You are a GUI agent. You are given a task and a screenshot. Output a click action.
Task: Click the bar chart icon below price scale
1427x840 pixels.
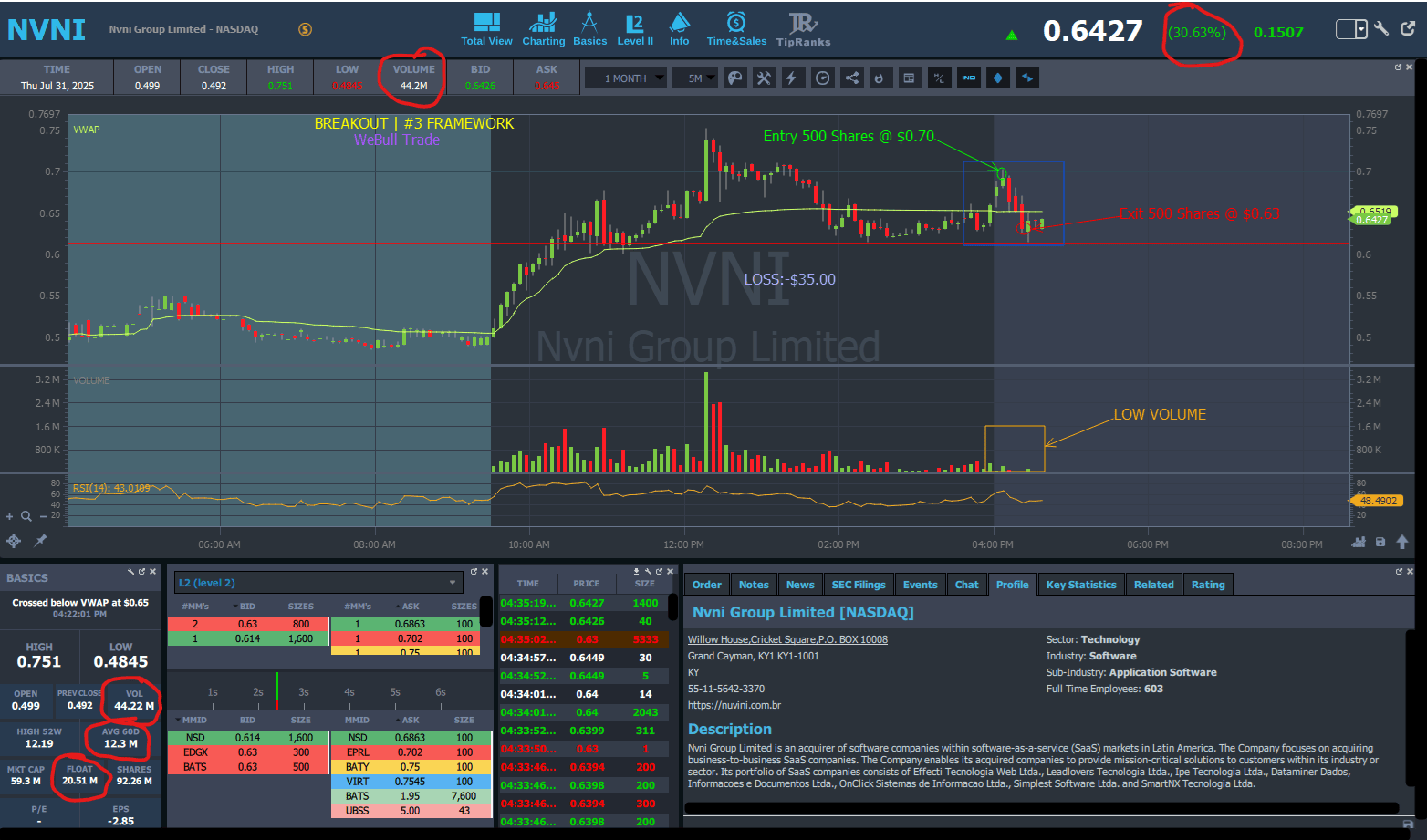tap(1359, 542)
